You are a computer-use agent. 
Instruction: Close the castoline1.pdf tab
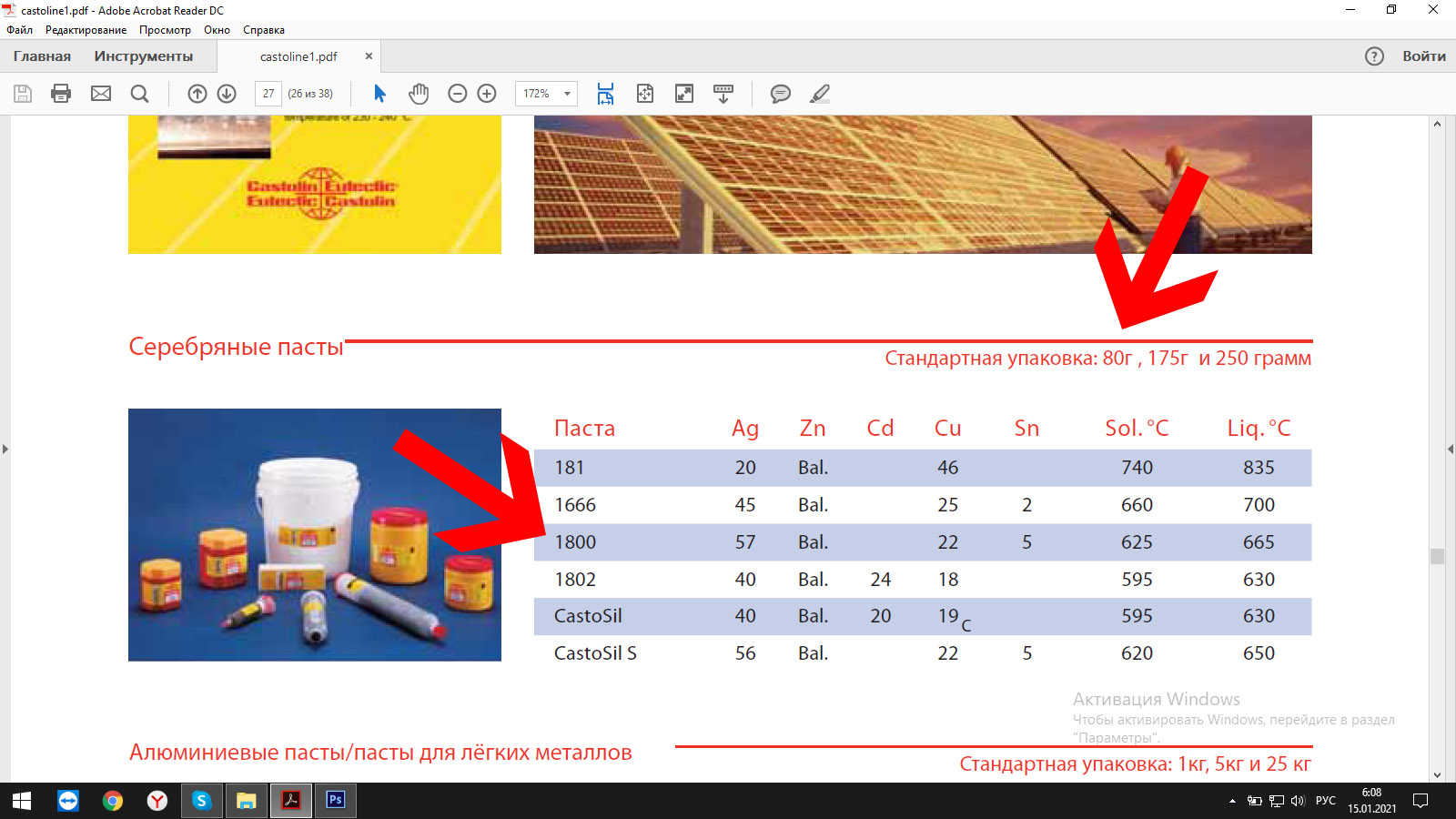369,56
